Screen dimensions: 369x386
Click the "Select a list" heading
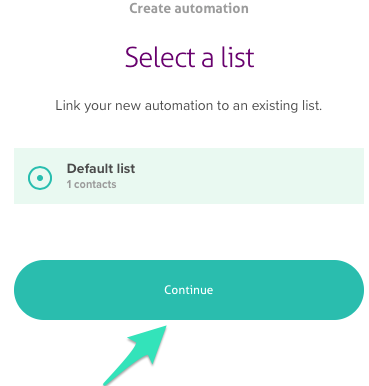pyautogui.click(x=190, y=57)
